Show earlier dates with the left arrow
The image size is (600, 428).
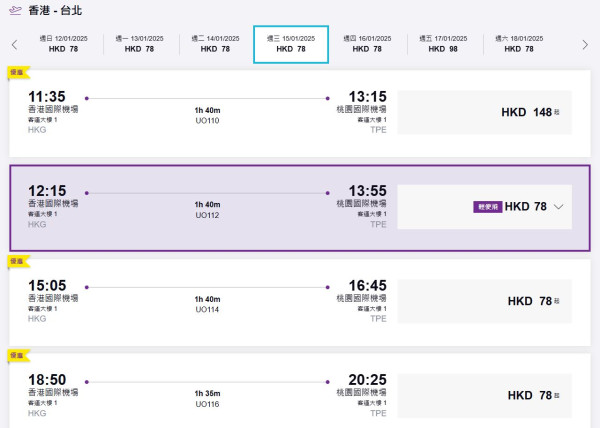pyautogui.click(x=14, y=44)
